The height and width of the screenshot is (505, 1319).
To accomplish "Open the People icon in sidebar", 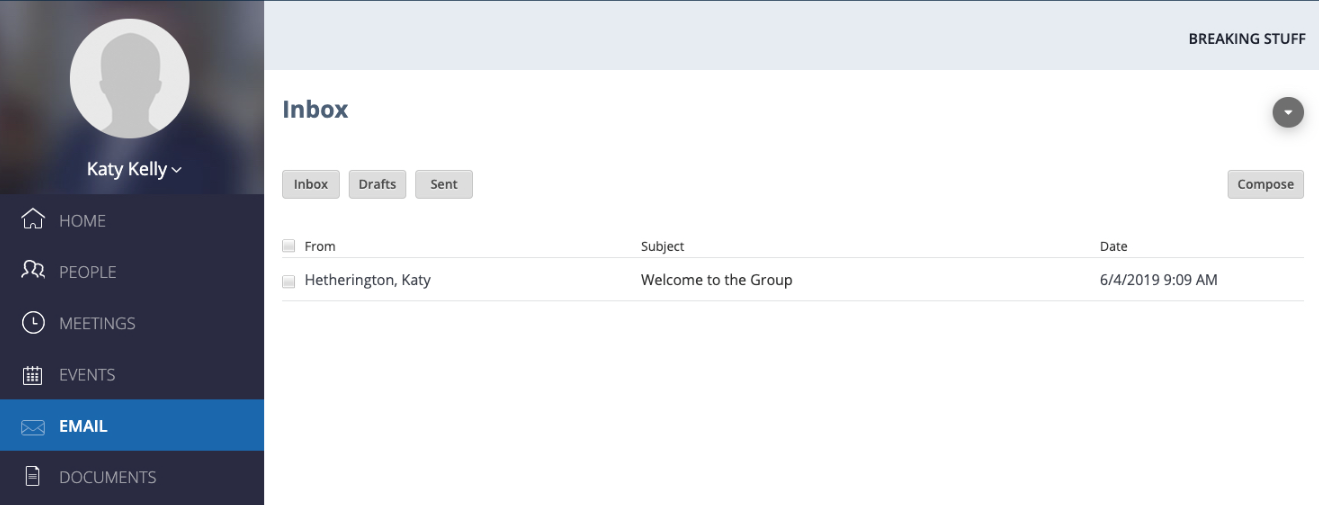I will point(33,271).
